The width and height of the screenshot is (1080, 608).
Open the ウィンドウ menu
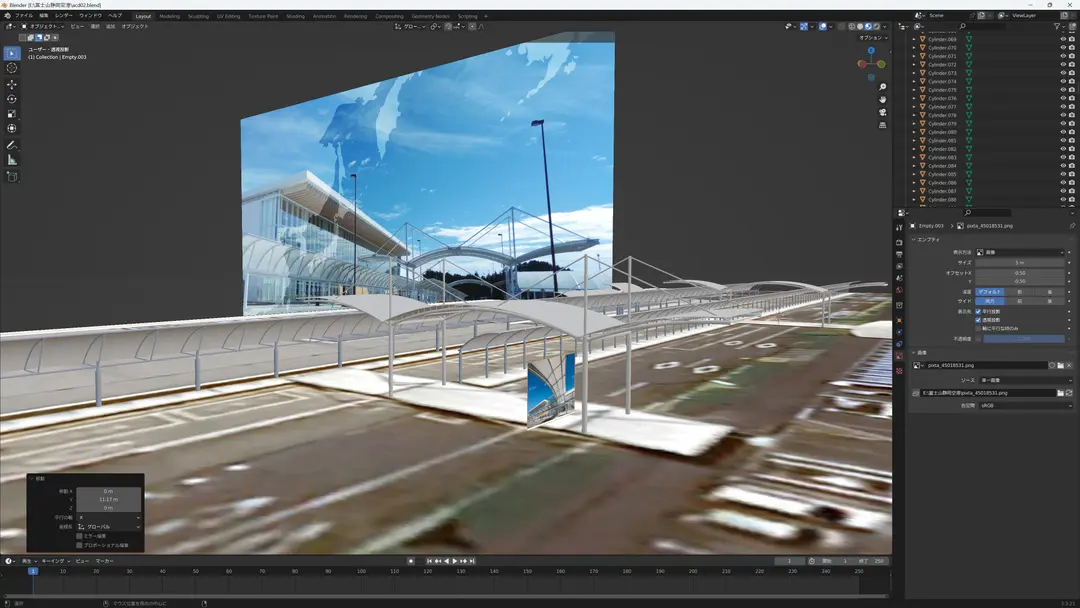click(90, 15)
